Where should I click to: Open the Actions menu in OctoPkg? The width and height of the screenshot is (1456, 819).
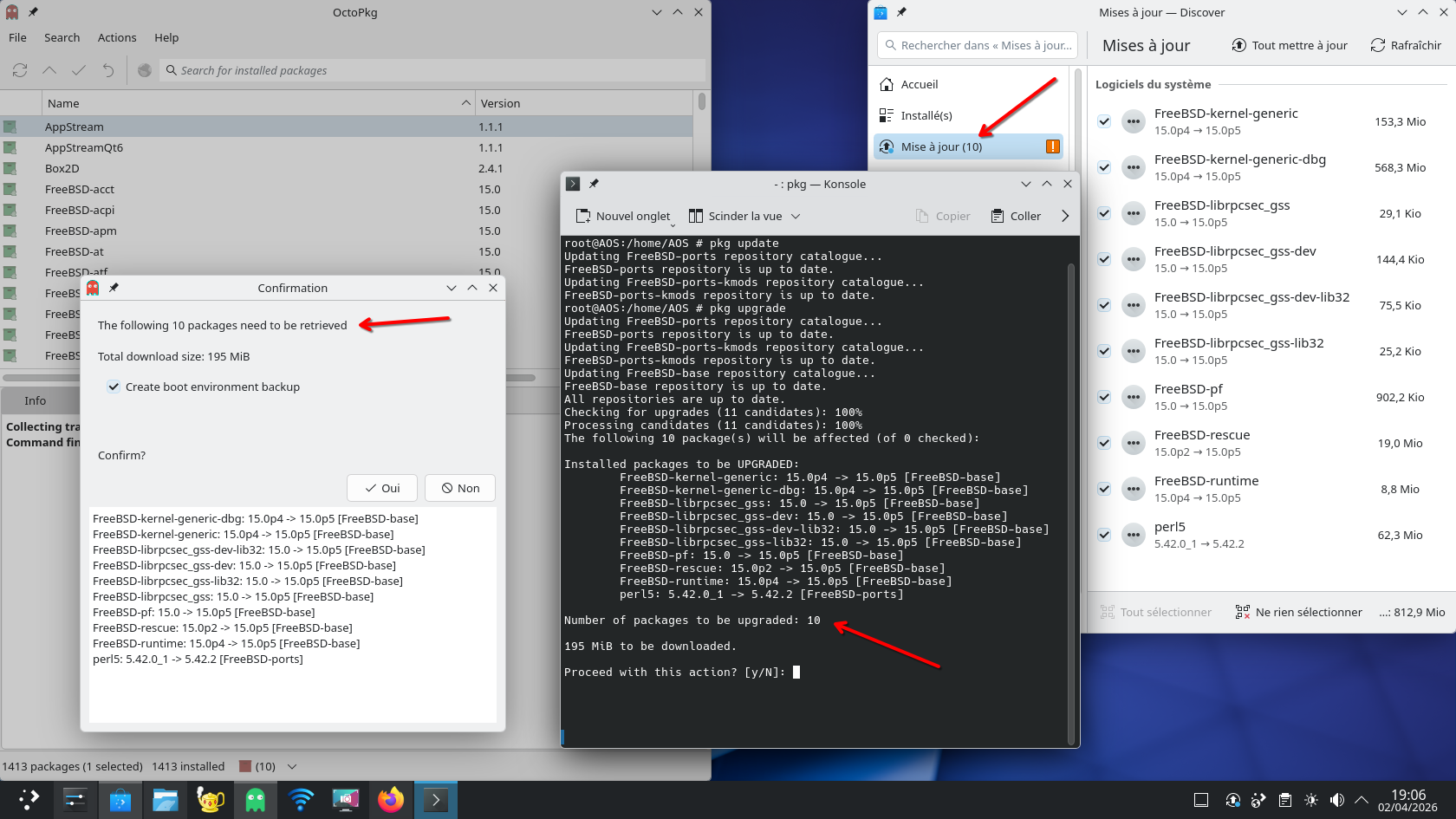(117, 37)
